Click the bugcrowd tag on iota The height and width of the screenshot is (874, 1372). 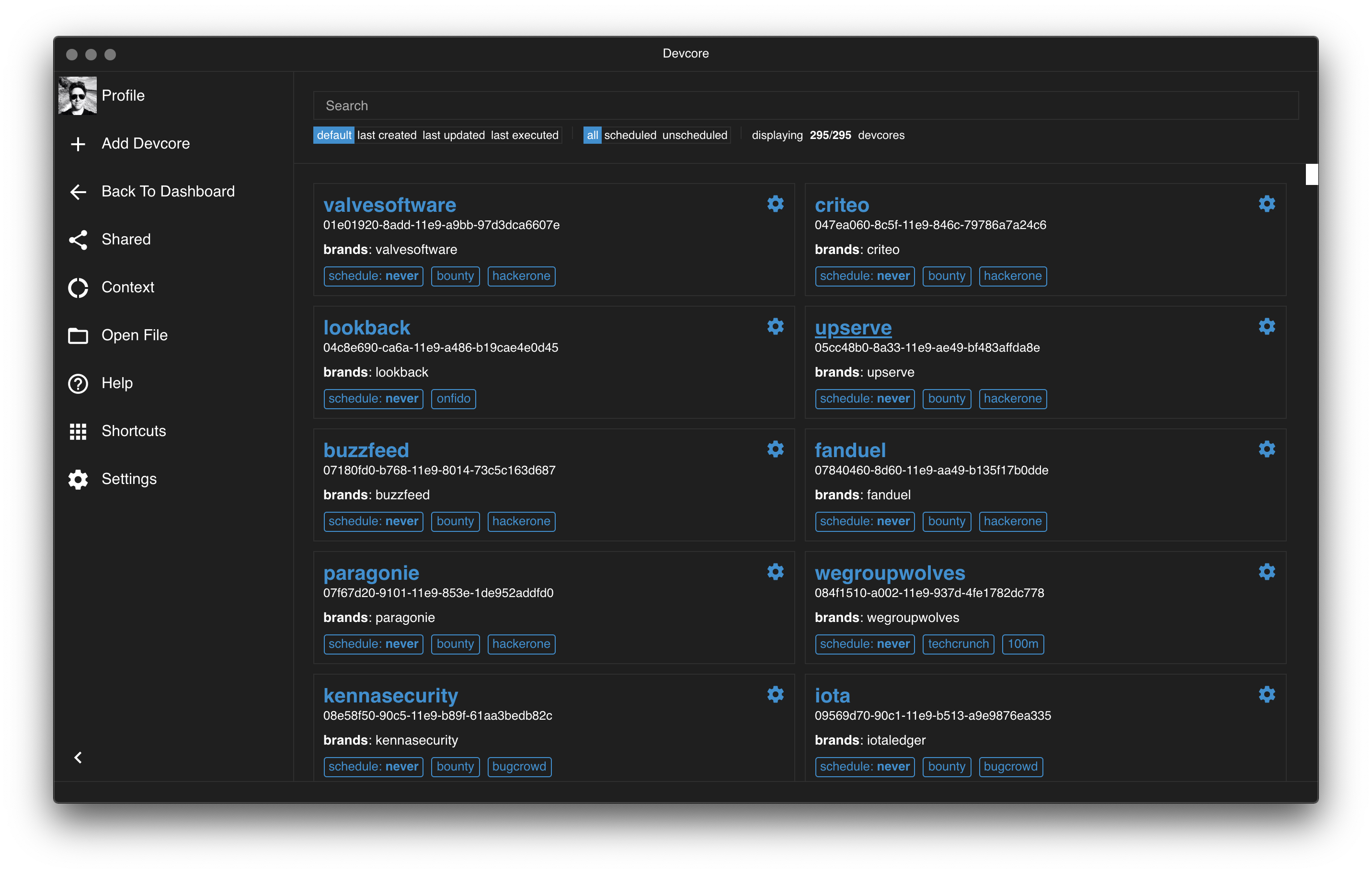click(1011, 766)
